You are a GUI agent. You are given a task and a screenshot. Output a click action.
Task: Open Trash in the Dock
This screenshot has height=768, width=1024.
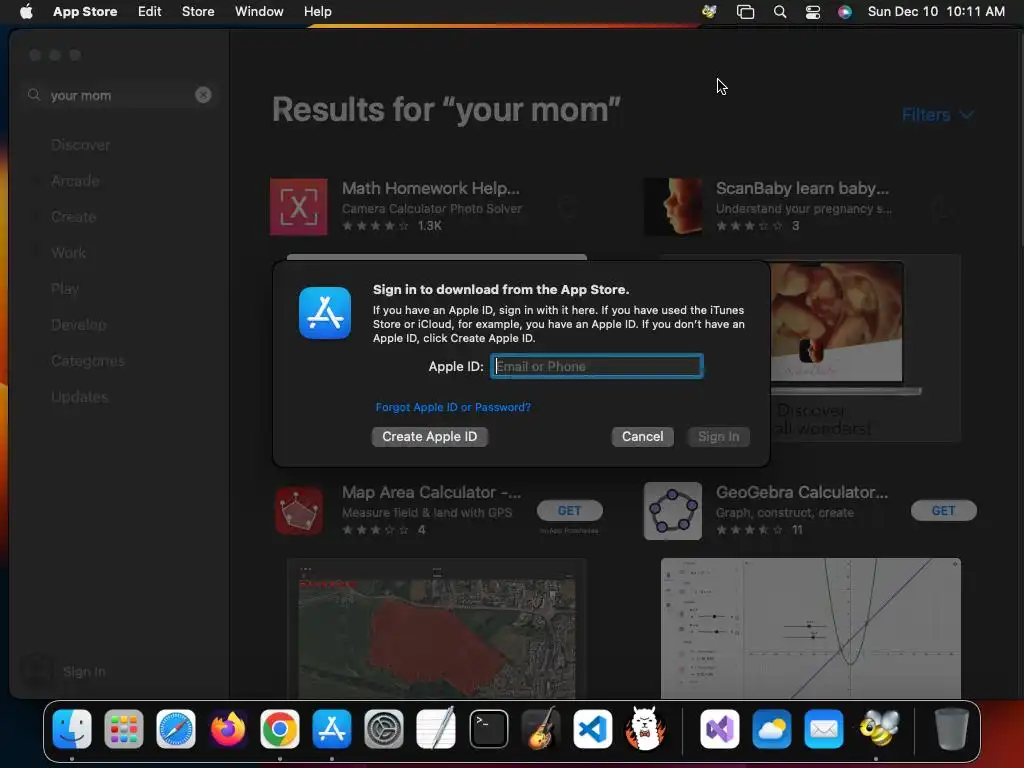951,729
